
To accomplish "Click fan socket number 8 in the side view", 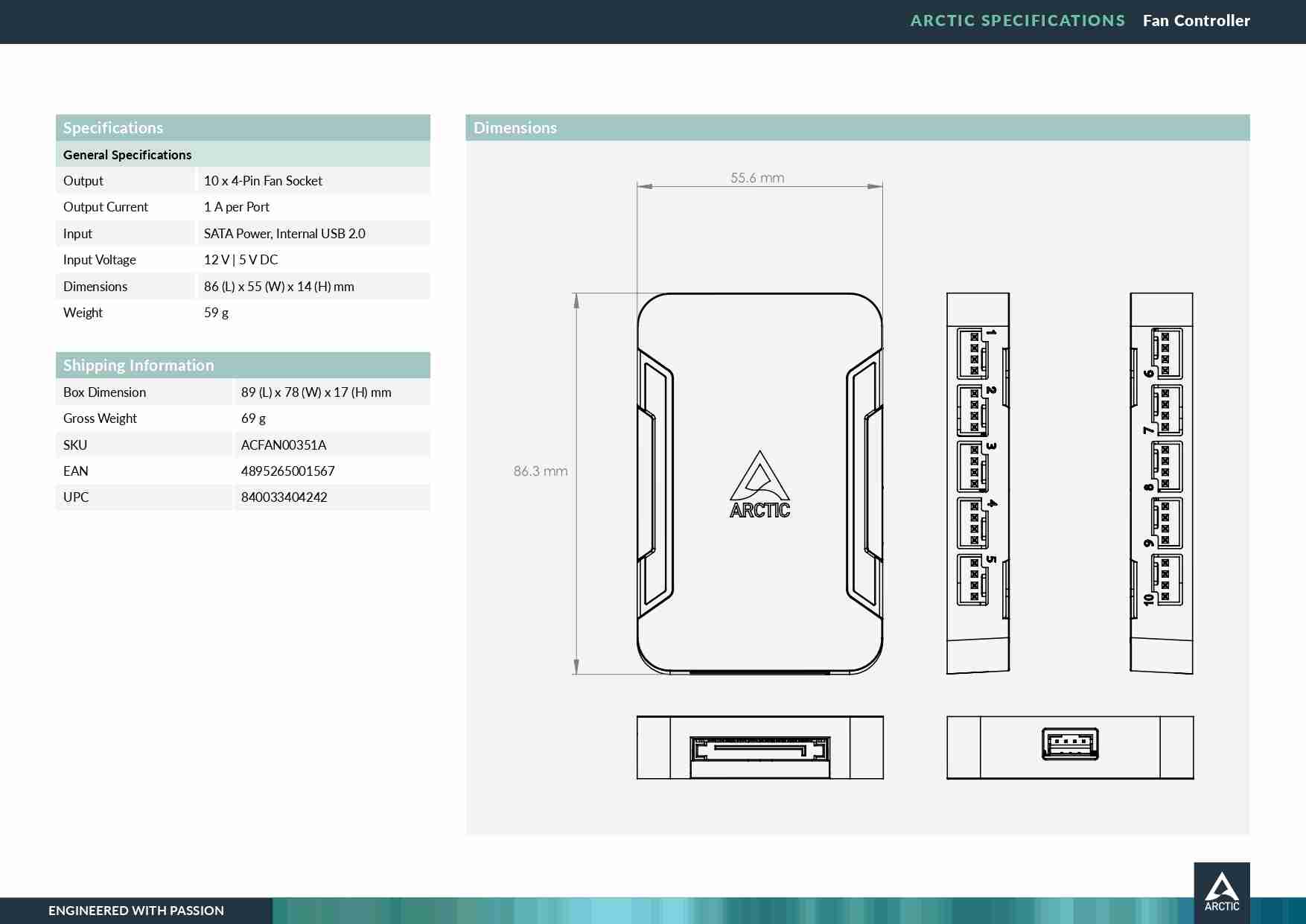I will [x=1167, y=466].
